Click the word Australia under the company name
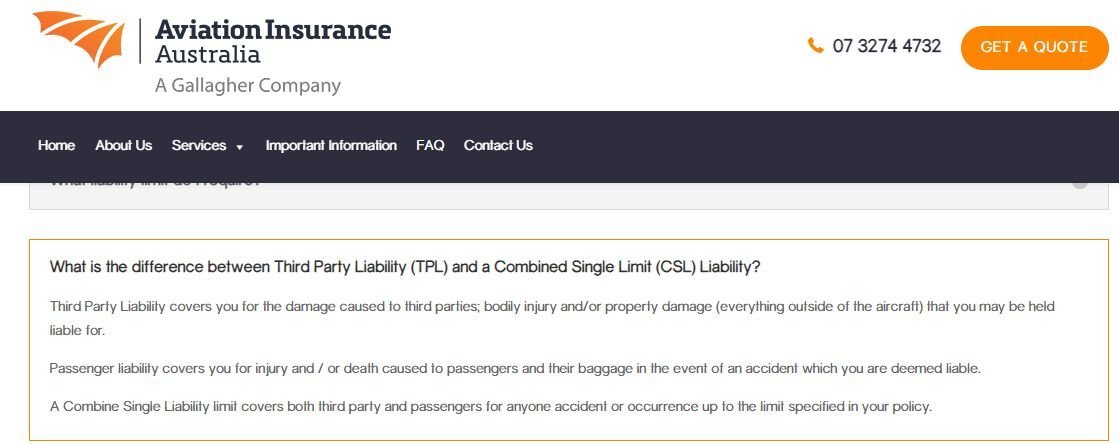Image resolution: width=1119 pixels, height=444 pixels. click(x=208, y=54)
